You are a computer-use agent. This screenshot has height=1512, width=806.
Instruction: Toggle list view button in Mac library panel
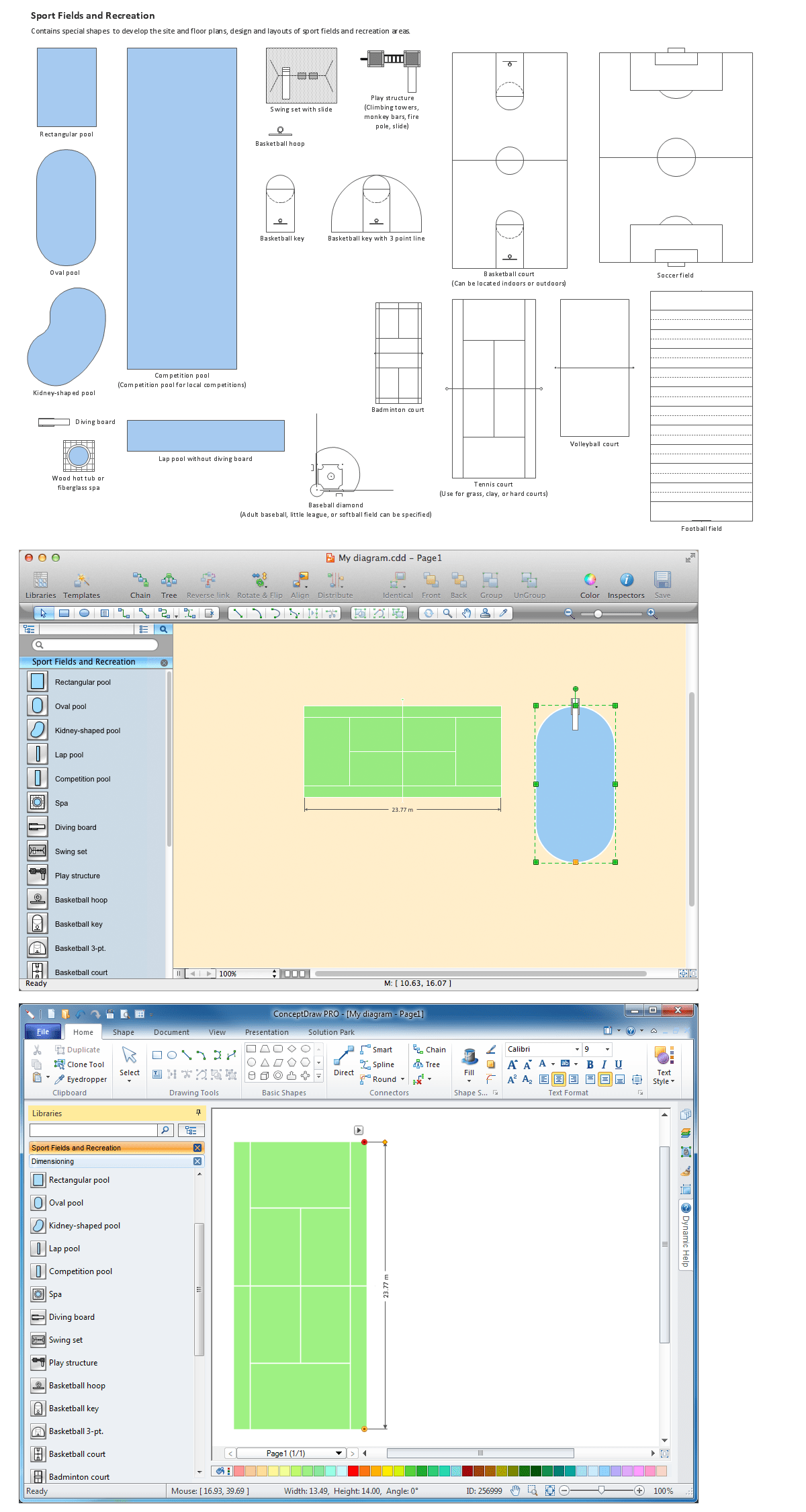[144, 629]
